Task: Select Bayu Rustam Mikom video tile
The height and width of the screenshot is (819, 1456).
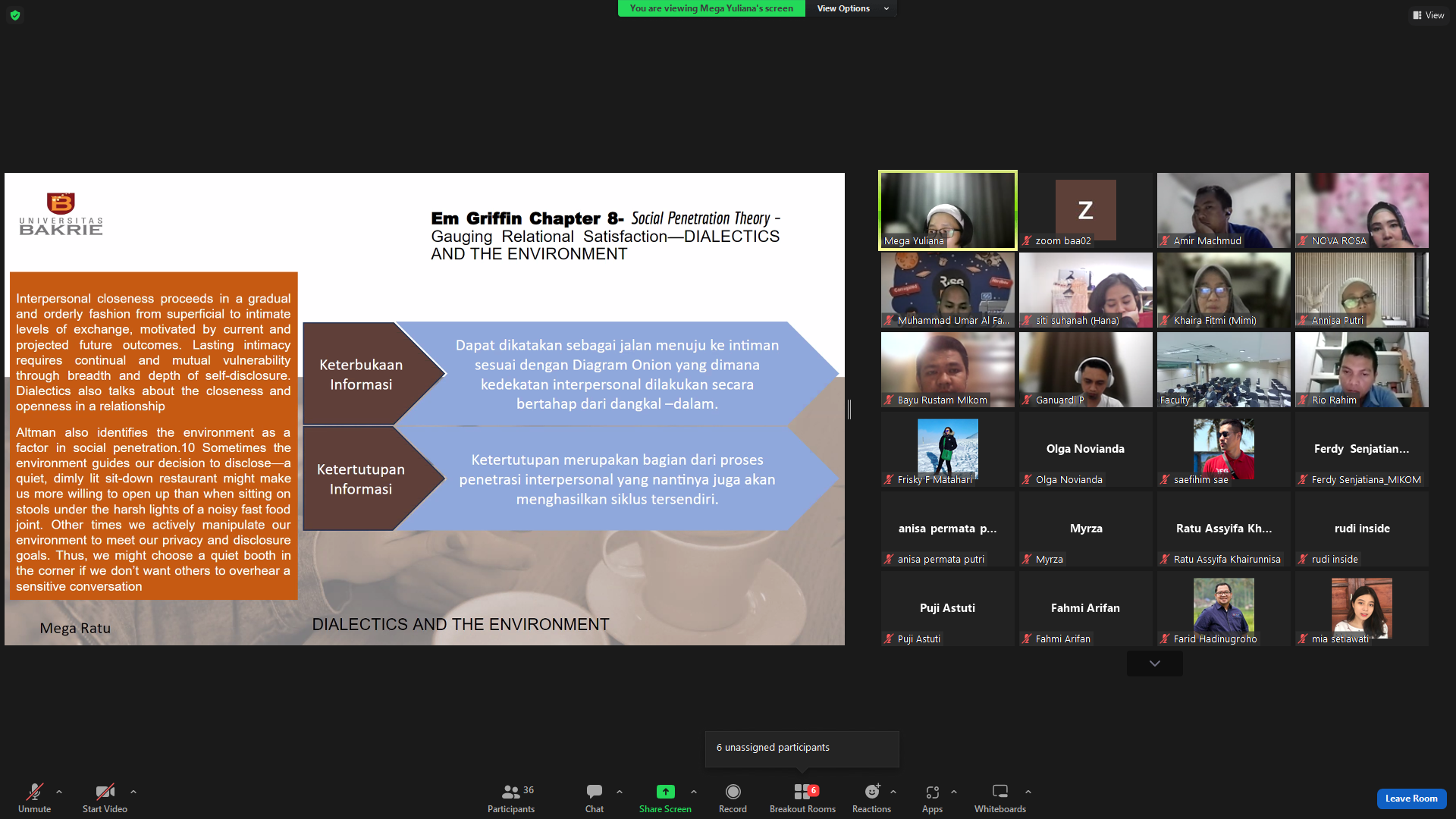Action: 948,369
